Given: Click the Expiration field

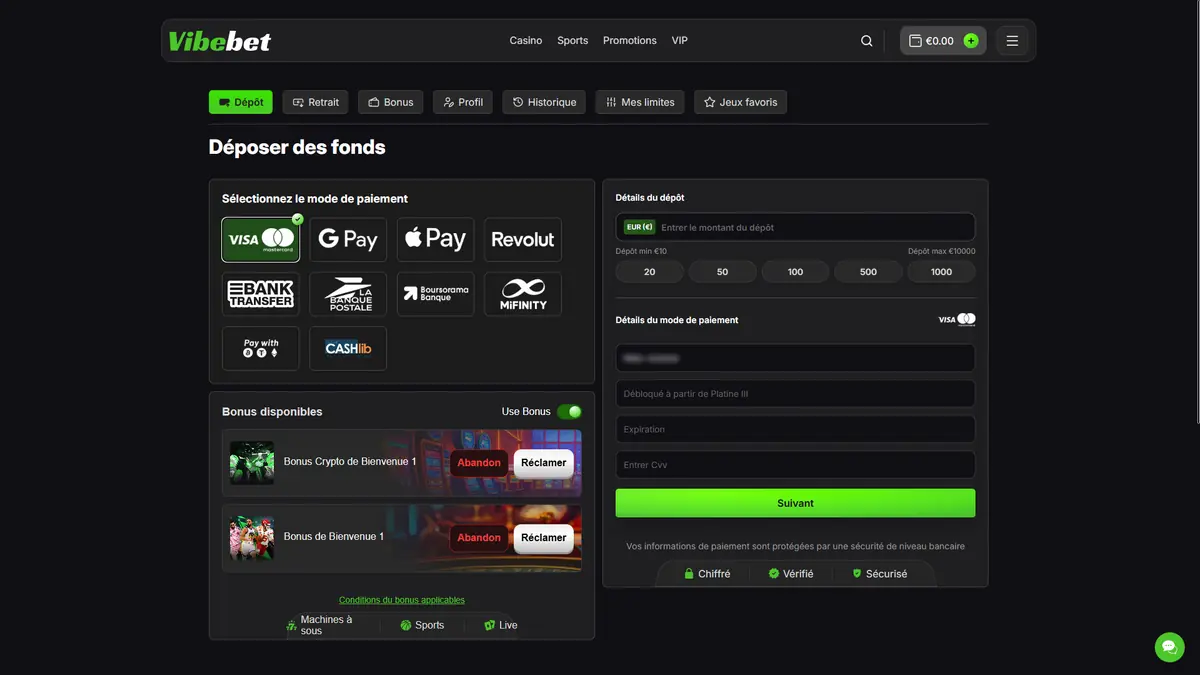Looking at the screenshot, I should coord(795,429).
